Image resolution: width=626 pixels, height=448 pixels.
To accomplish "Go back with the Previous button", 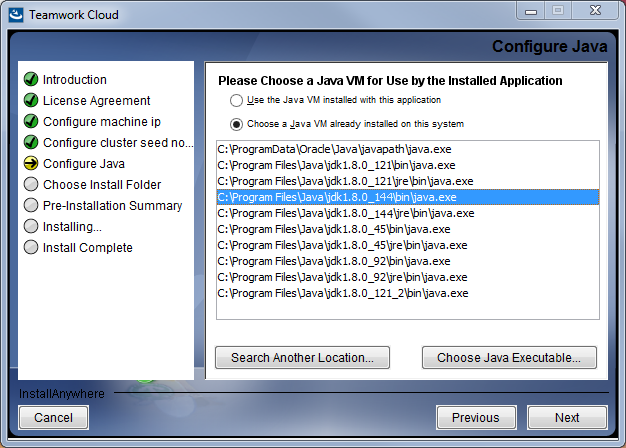I will pyautogui.click(x=476, y=418).
